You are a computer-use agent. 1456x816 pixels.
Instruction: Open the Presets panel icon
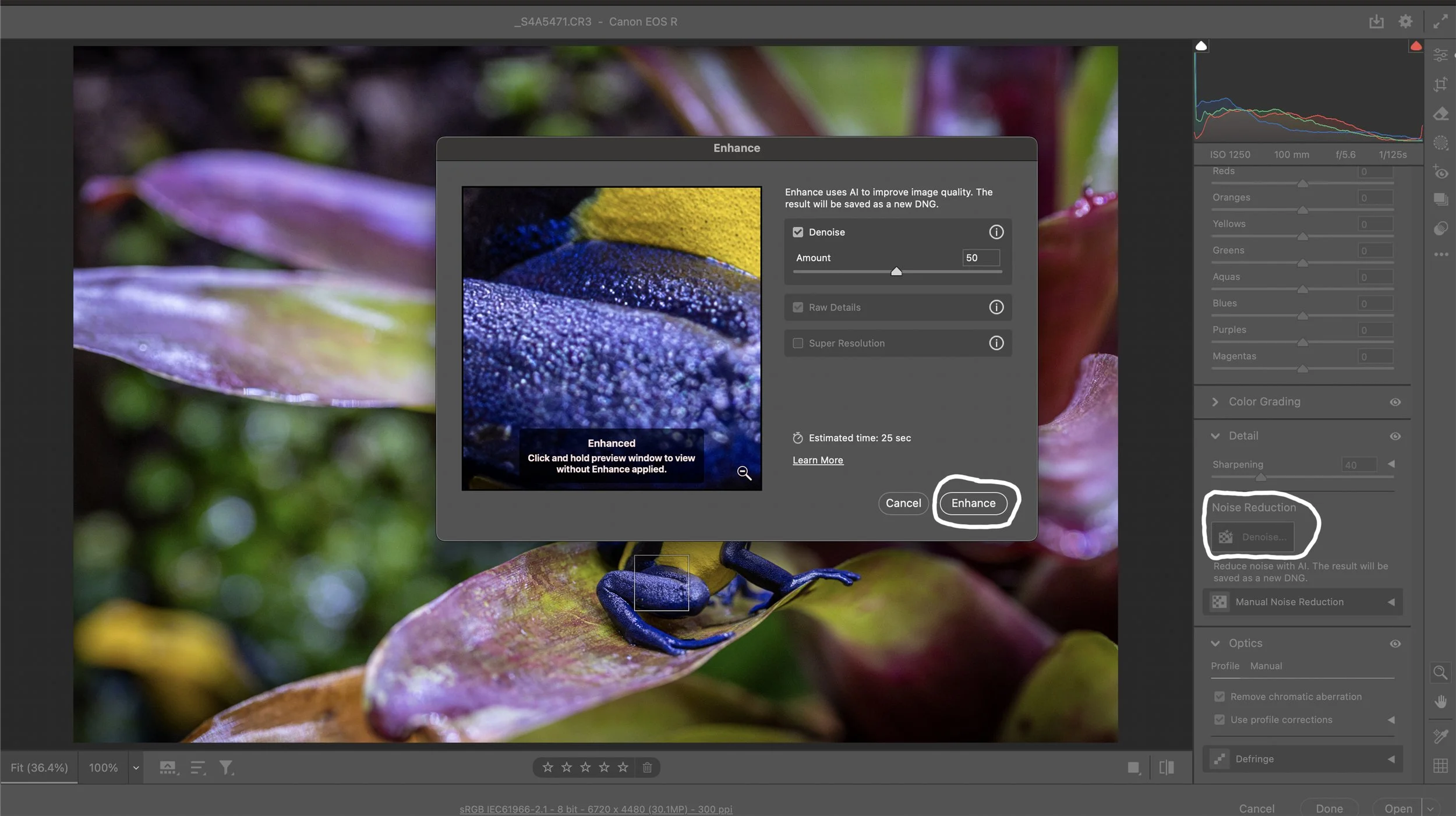(1441, 200)
